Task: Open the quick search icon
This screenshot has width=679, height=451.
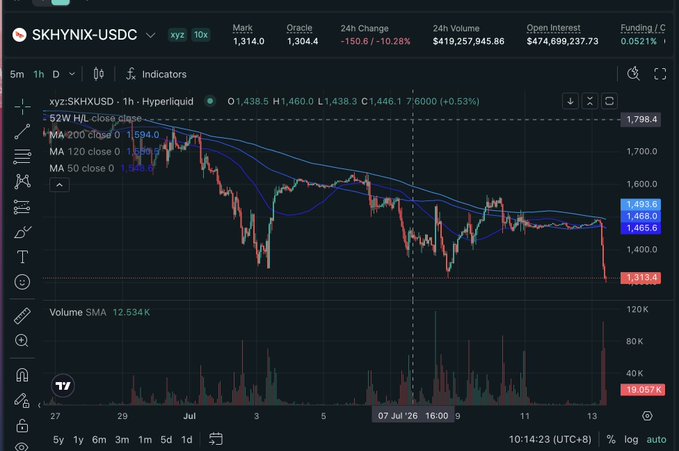Action: 634,74
